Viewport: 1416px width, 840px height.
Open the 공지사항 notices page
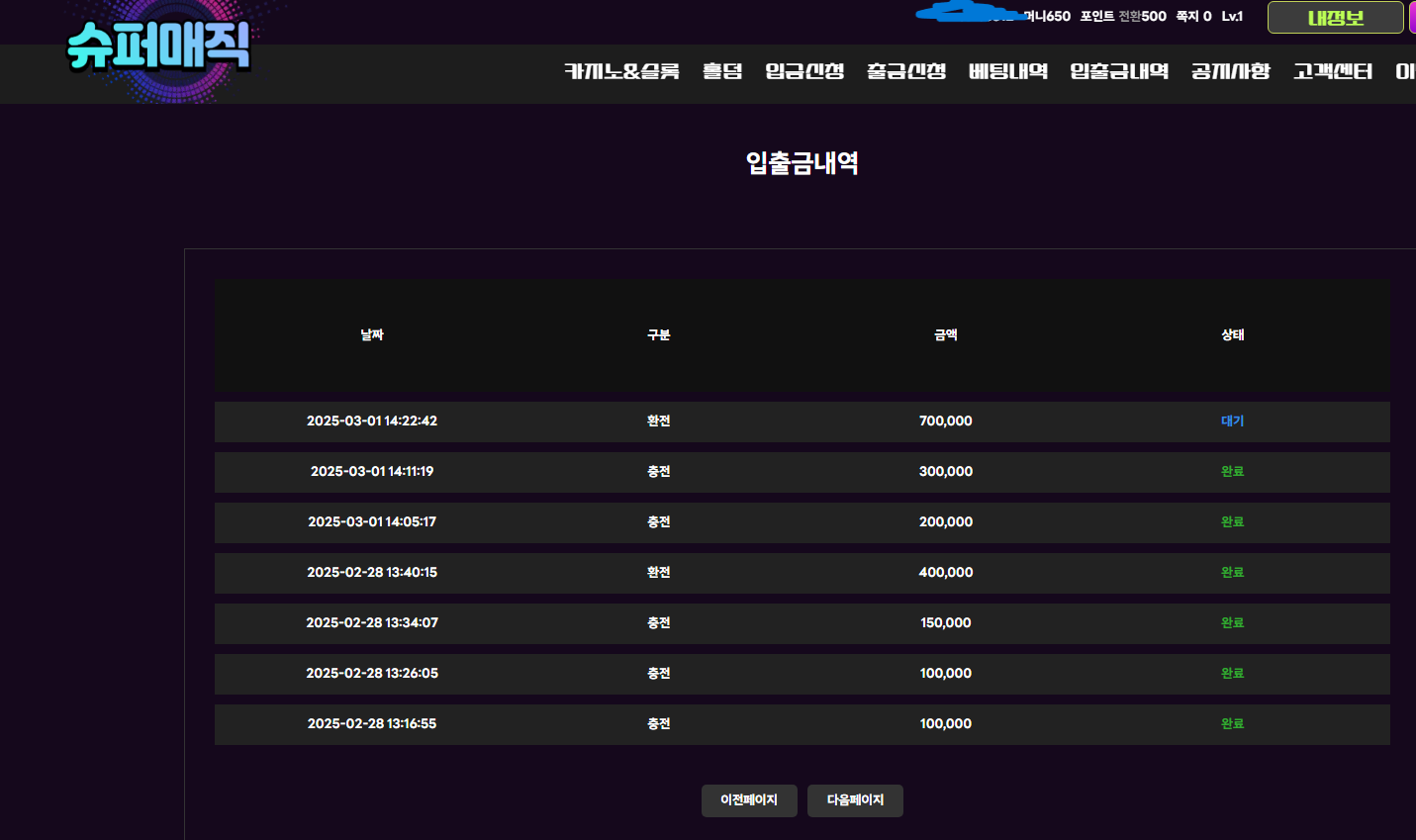pyautogui.click(x=1231, y=71)
